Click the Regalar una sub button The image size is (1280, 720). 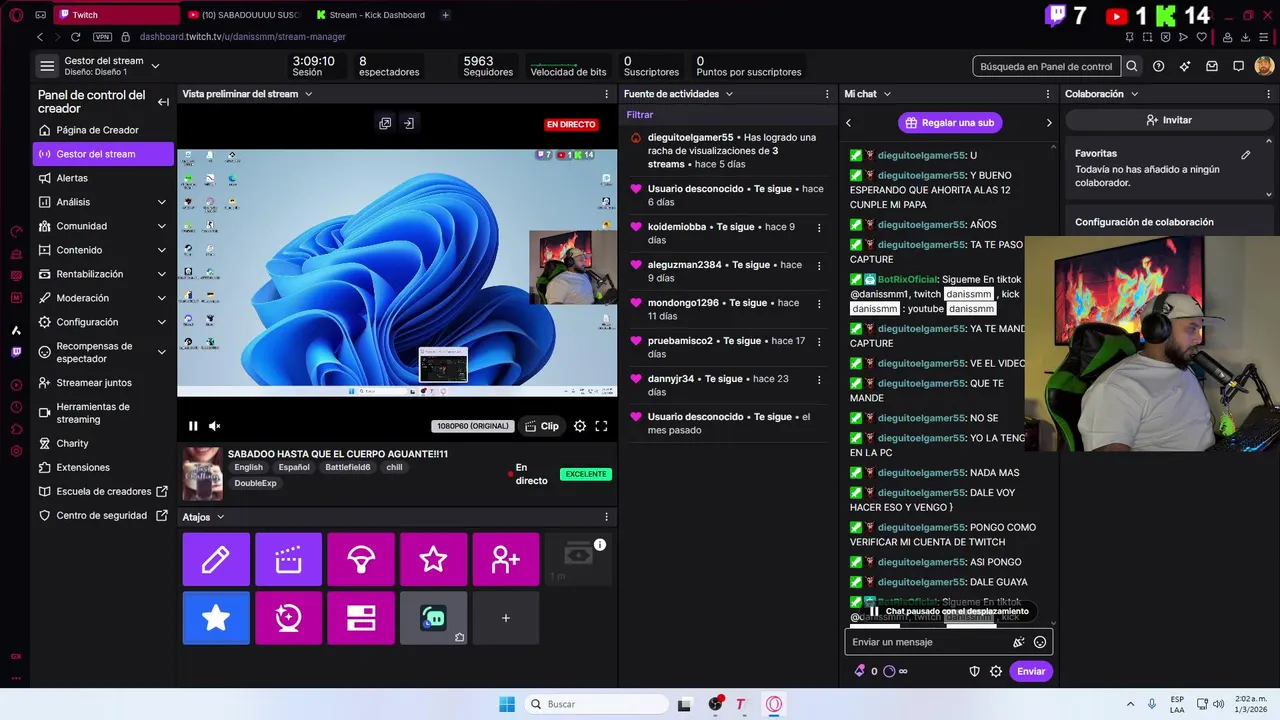coord(950,123)
